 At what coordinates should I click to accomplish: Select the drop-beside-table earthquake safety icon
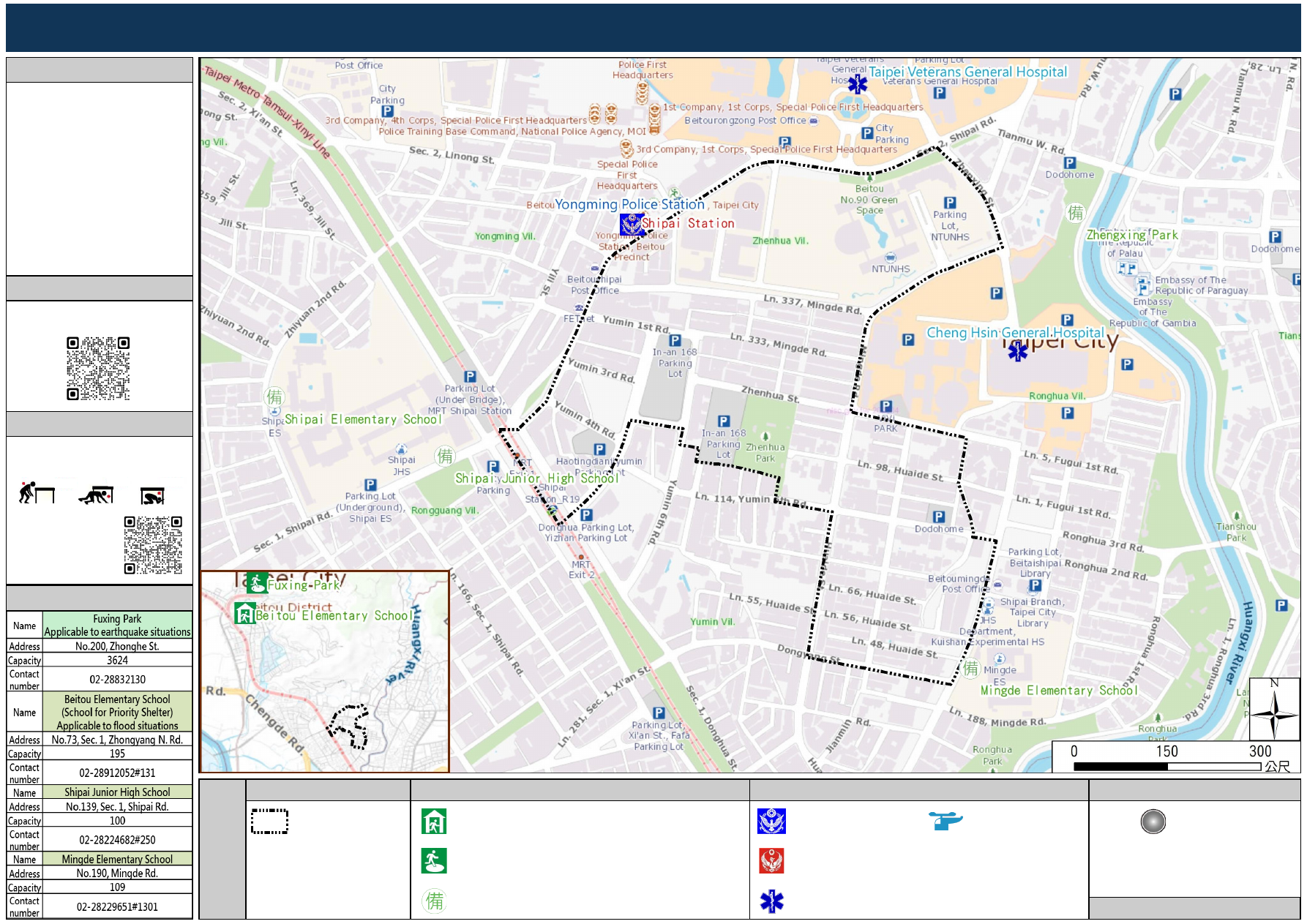pyautogui.click(x=37, y=493)
